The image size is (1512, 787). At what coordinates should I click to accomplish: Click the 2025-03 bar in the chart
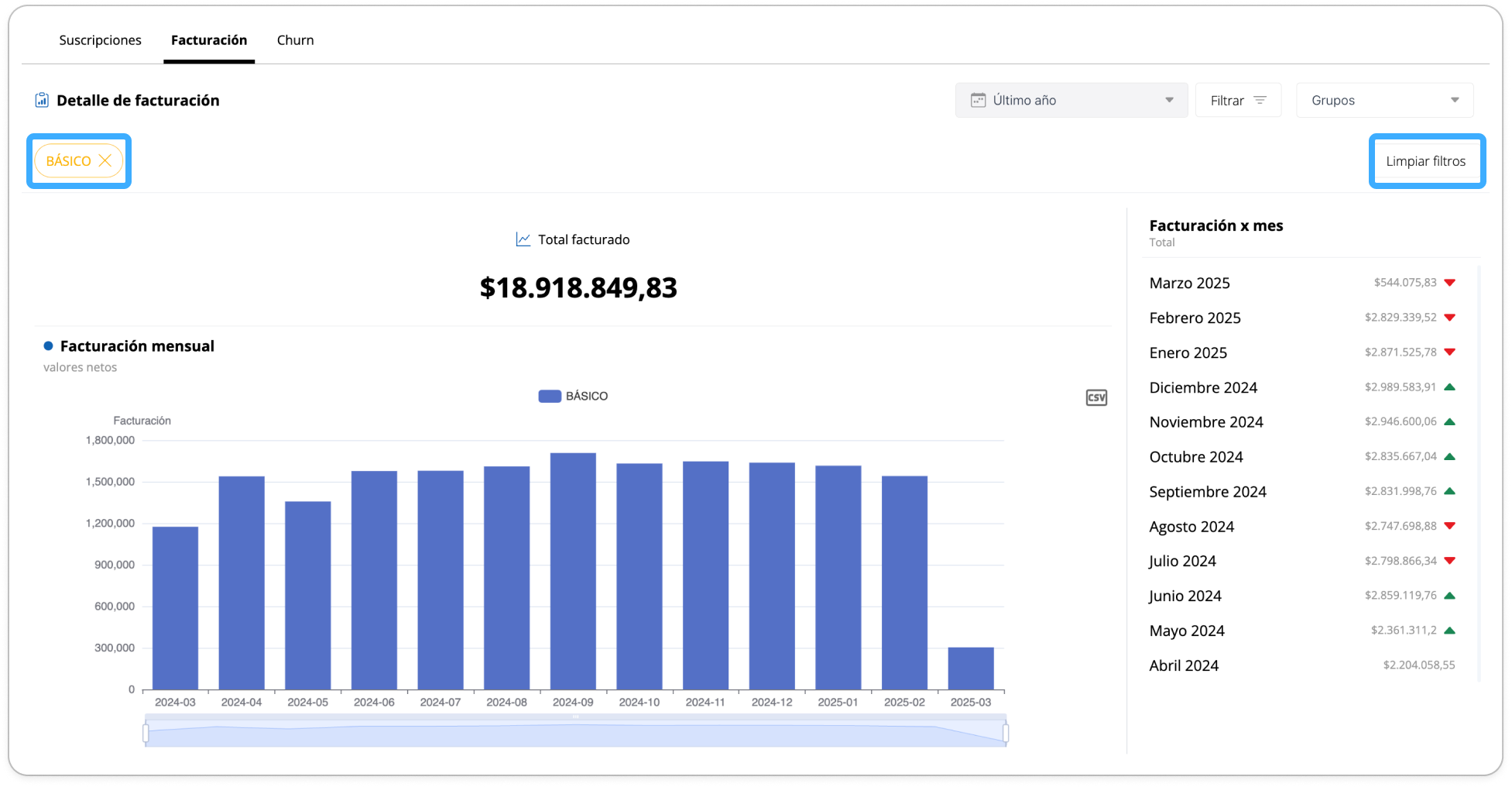pos(971,668)
